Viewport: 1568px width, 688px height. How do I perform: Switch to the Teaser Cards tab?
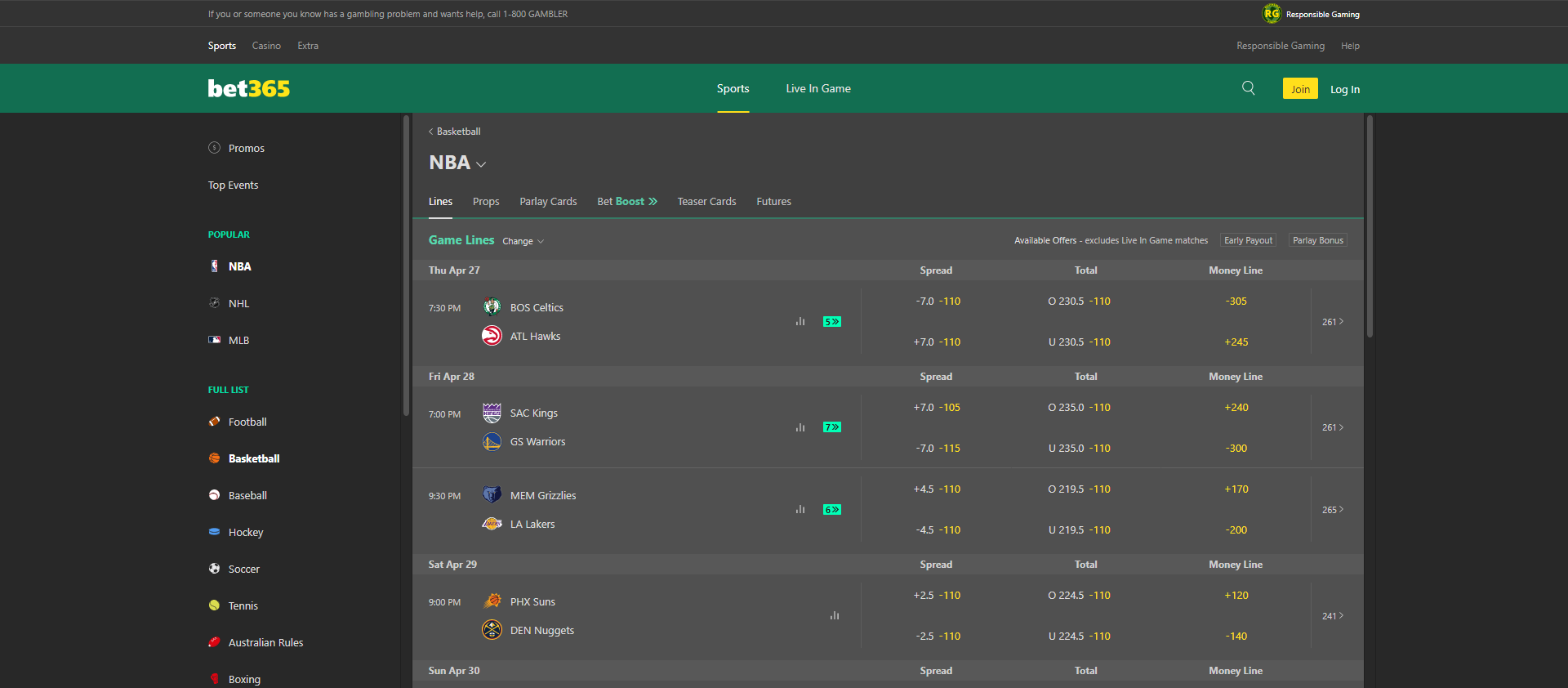point(706,202)
